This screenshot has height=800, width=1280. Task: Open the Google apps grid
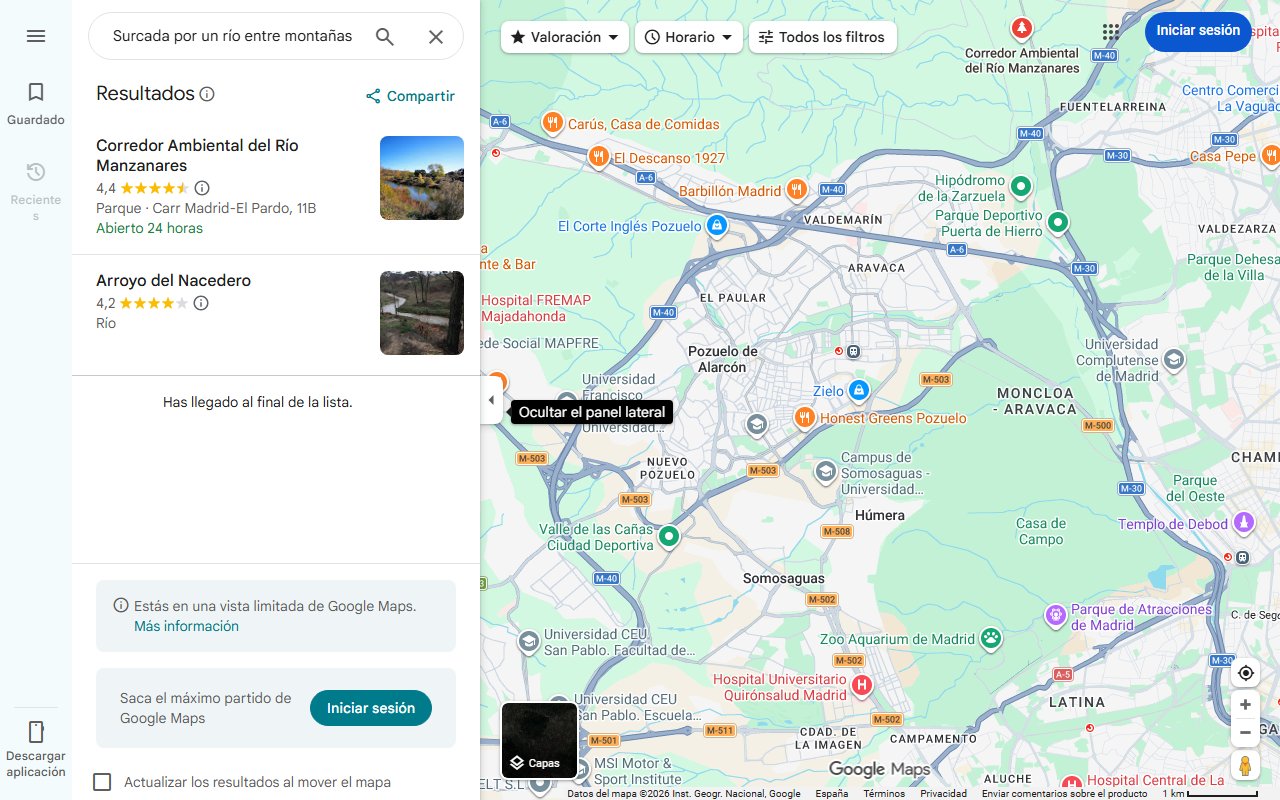[x=1110, y=32]
